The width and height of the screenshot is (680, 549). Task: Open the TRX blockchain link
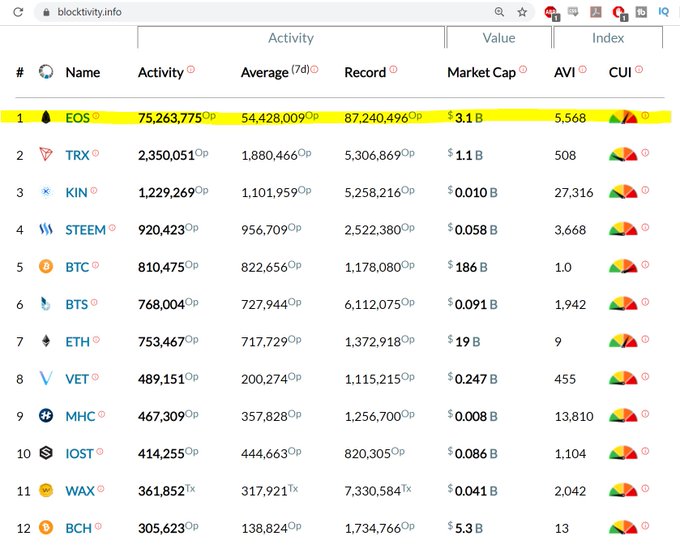[77, 155]
